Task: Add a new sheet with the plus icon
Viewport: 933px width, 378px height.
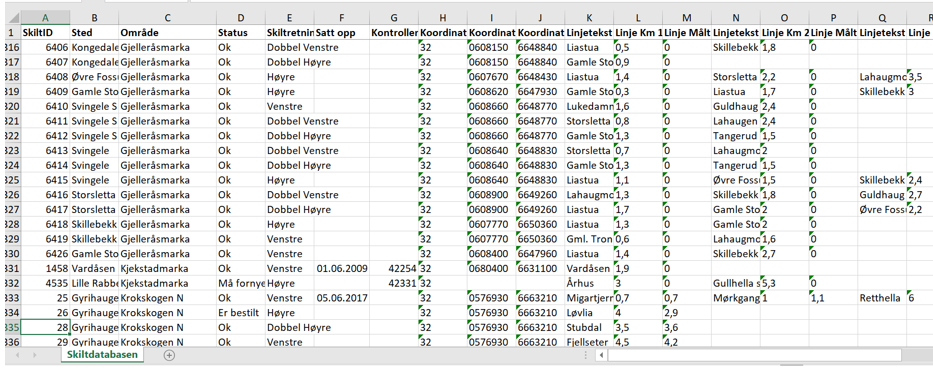Action: pyautogui.click(x=169, y=355)
